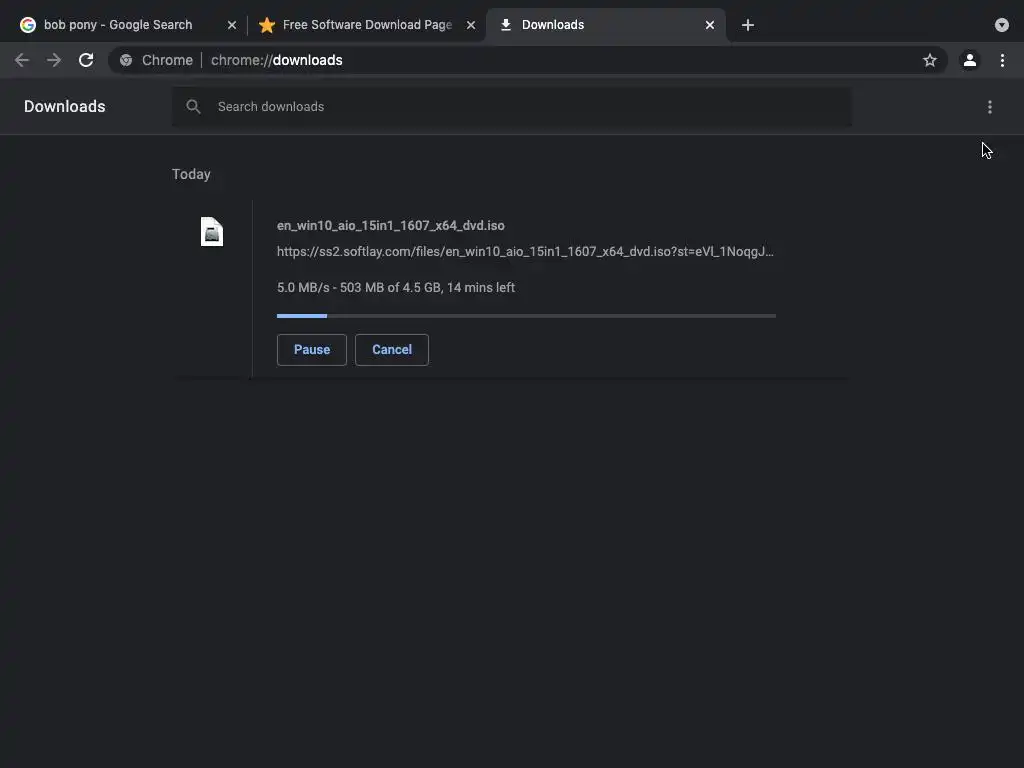Click the download progress bar
Image resolution: width=1024 pixels, height=768 pixels.
coord(526,316)
